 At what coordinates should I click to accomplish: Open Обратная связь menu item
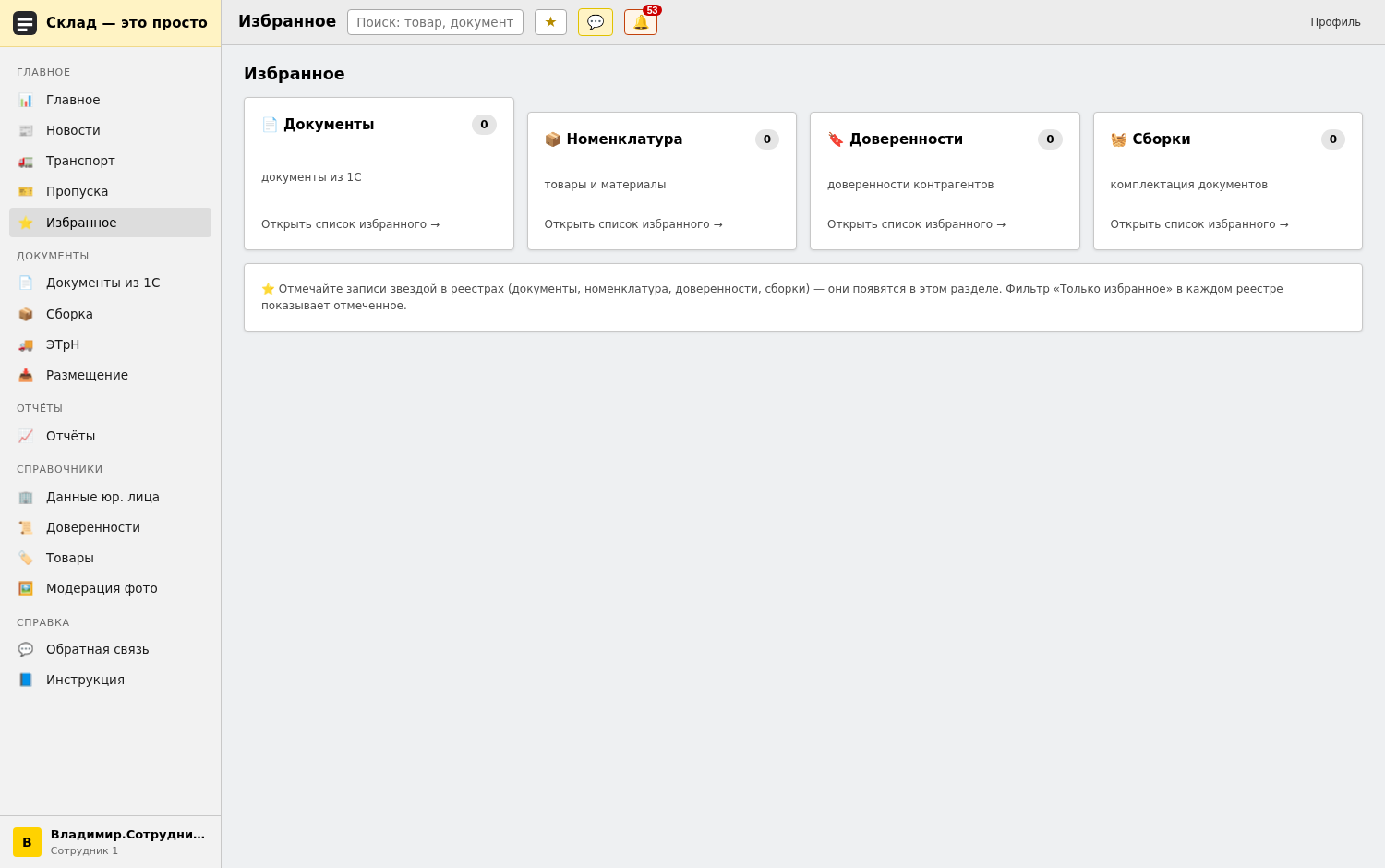click(x=110, y=649)
